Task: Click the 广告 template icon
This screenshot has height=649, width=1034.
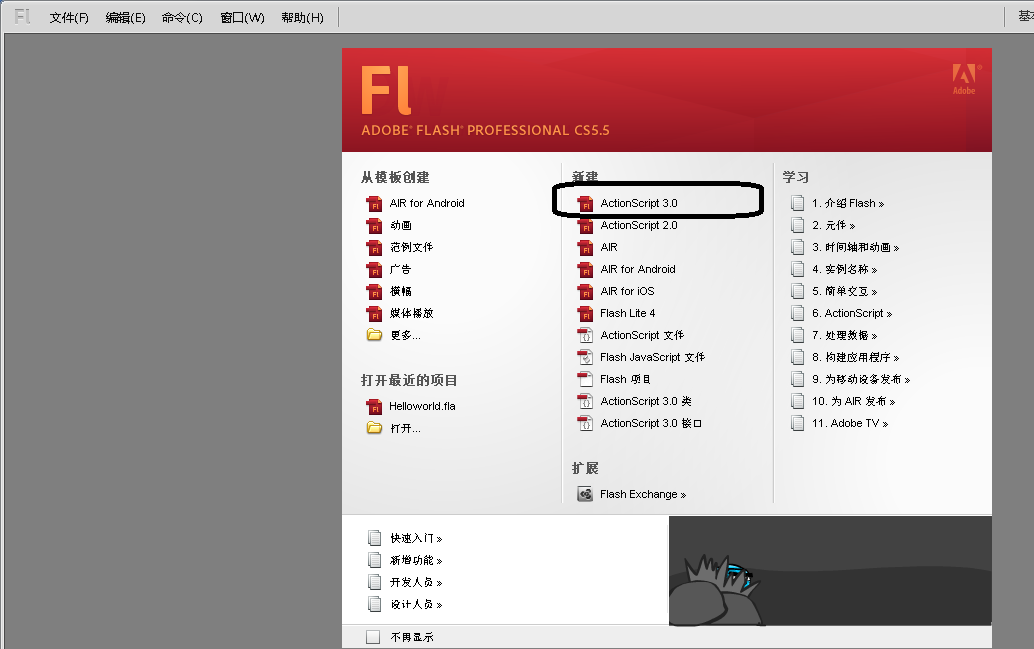Action: pyautogui.click(x=375, y=270)
